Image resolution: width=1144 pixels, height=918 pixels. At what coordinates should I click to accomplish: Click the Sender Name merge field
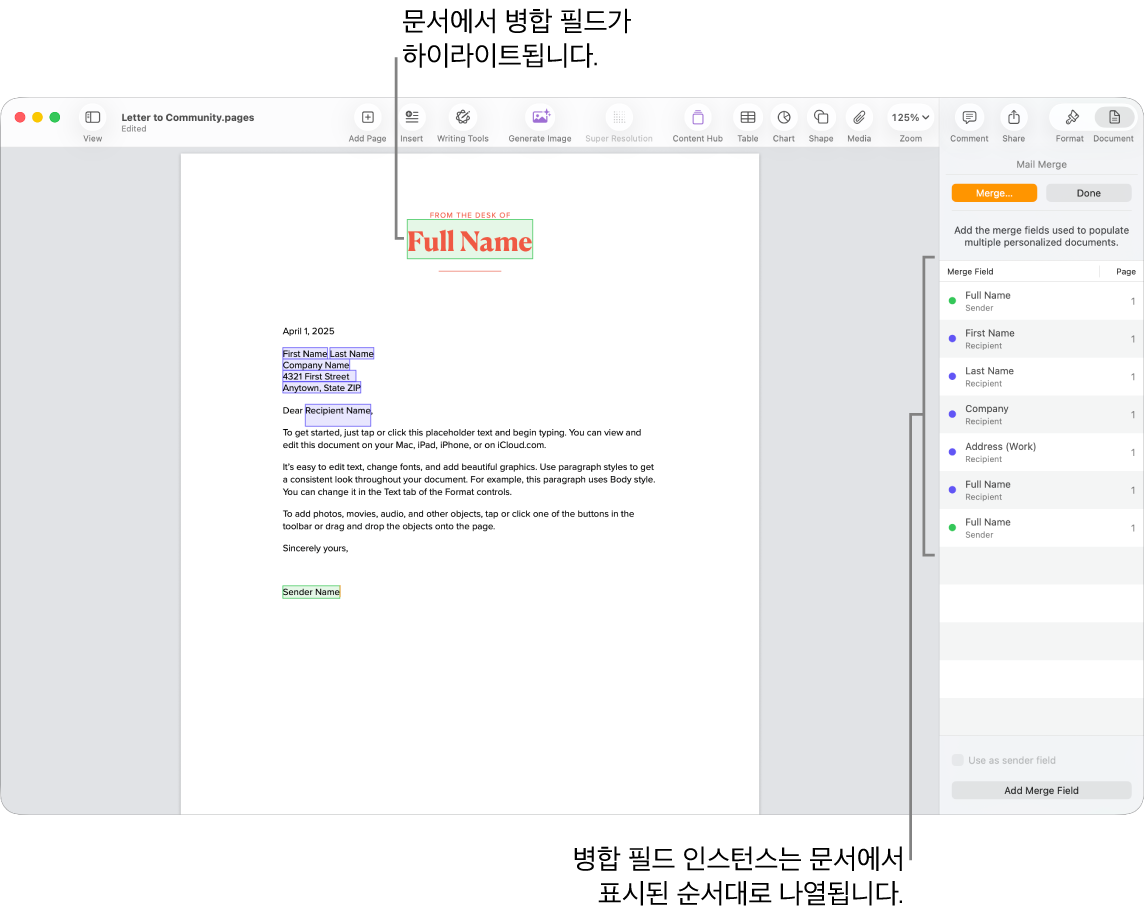tap(312, 592)
